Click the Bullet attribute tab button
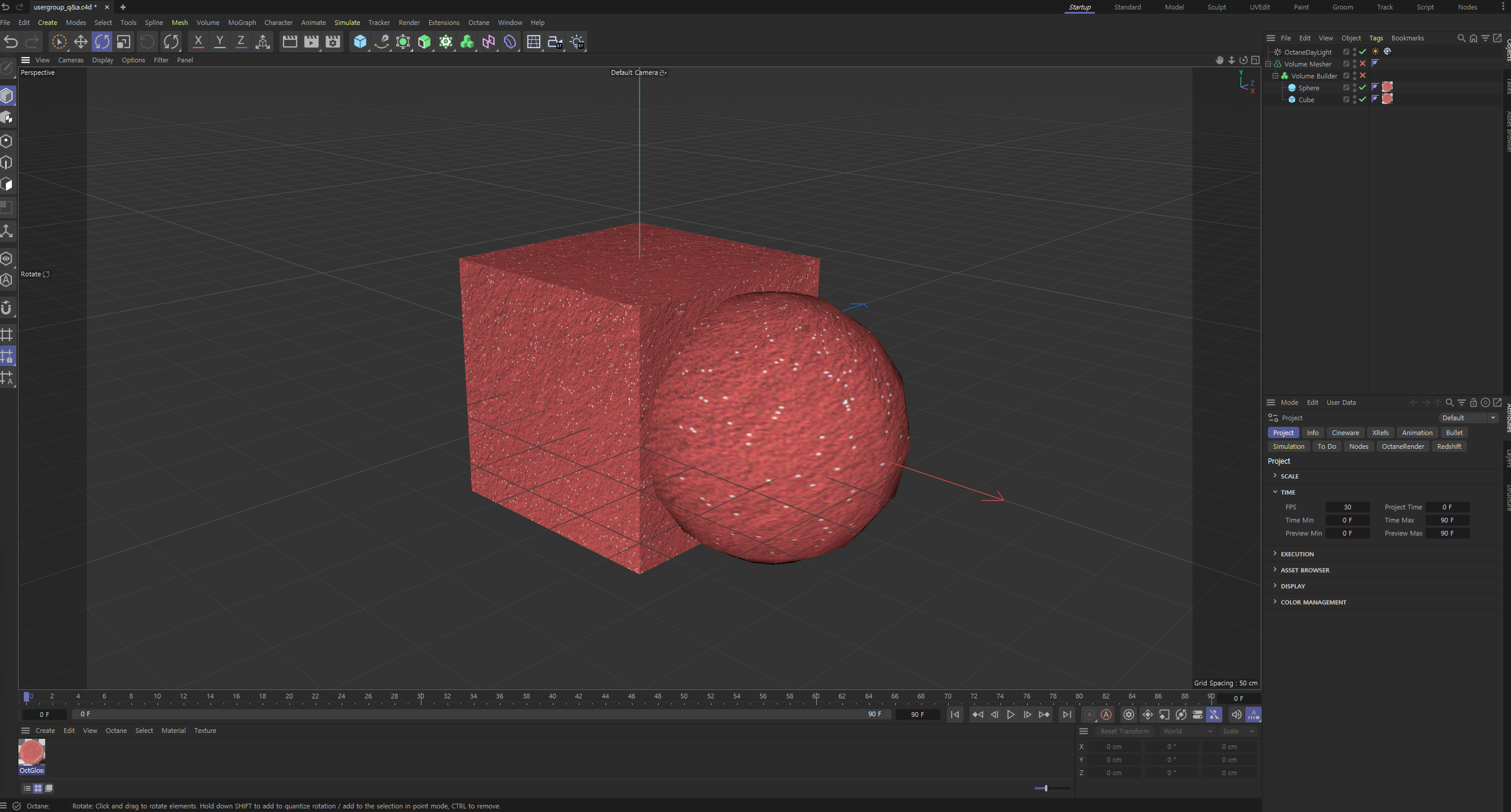 click(x=1454, y=433)
